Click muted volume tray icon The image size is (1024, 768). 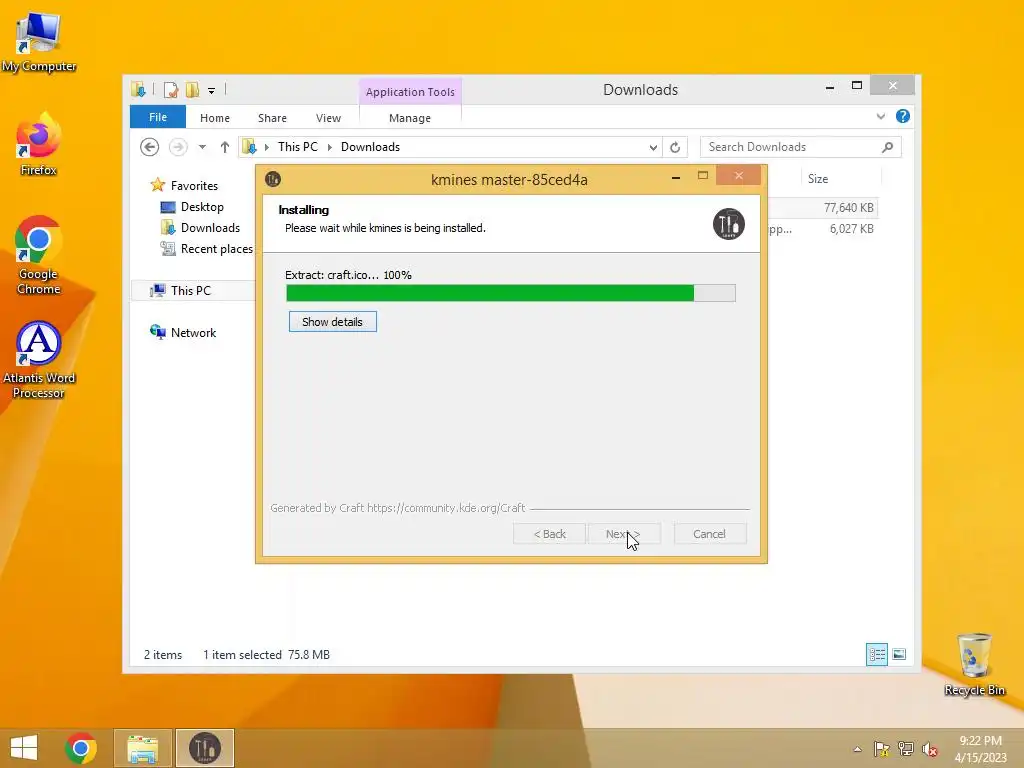(930, 749)
